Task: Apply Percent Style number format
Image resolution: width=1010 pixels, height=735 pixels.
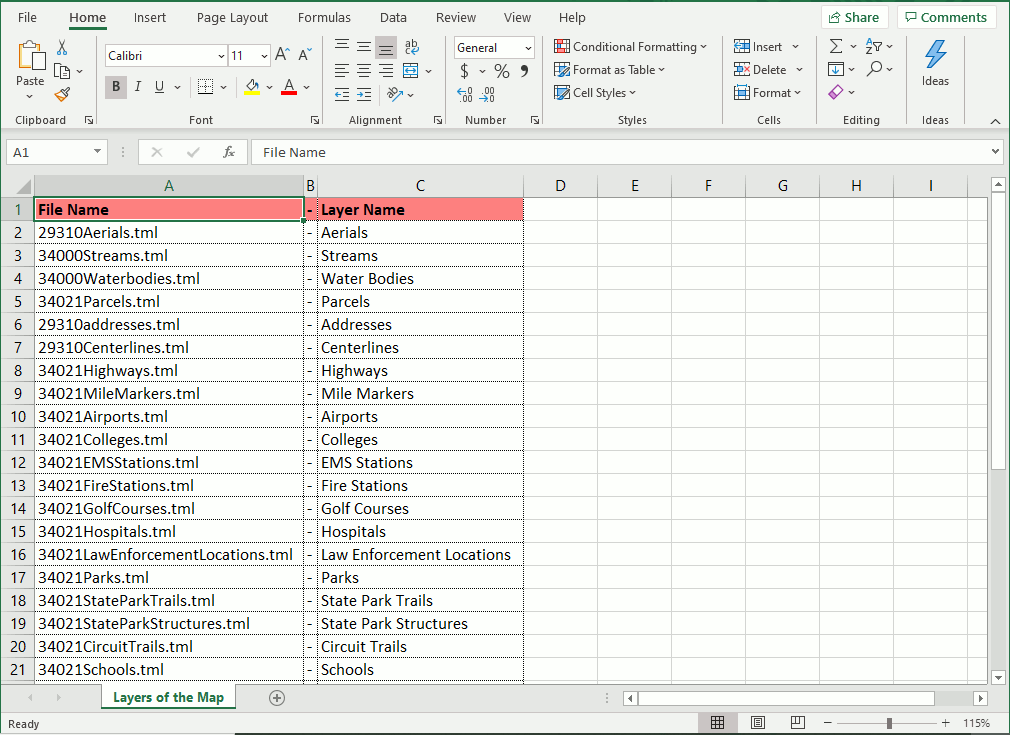Action: tap(502, 71)
